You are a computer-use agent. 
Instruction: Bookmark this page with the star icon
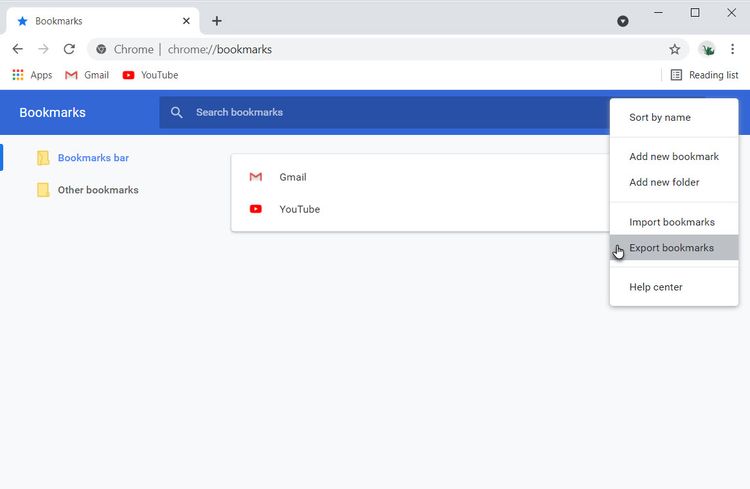pos(674,49)
